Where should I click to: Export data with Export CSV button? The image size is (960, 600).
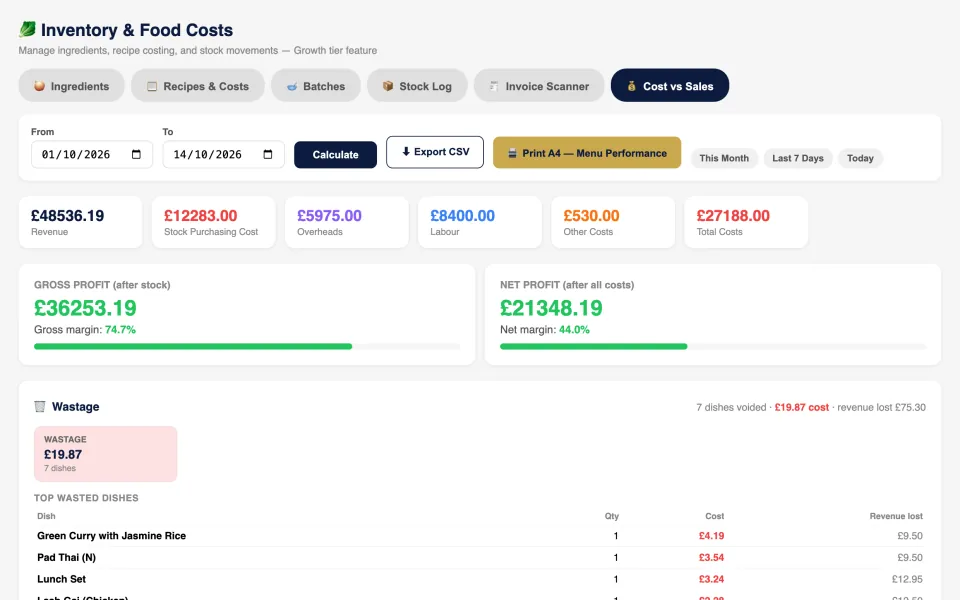click(435, 152)
